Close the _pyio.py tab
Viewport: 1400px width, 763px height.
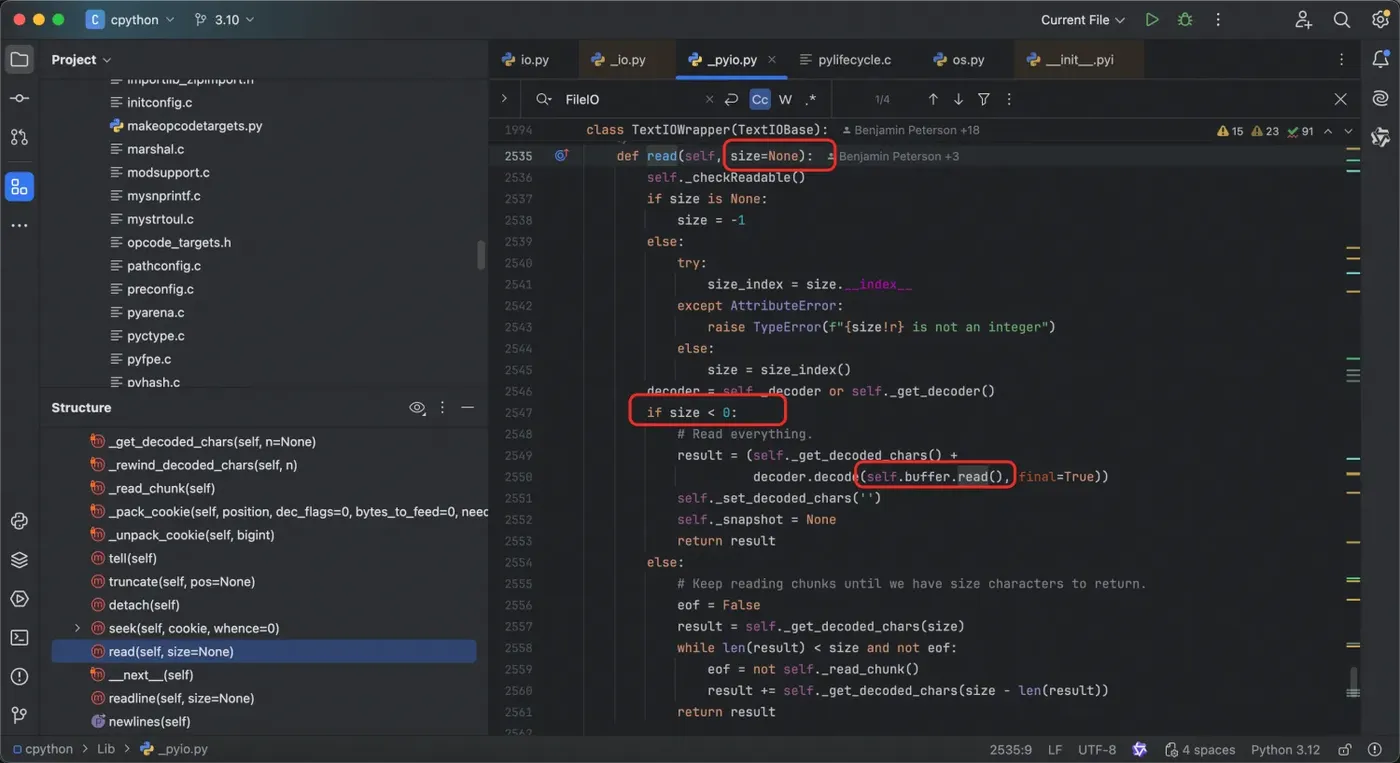pyautogui.click(x=772, y=60)
